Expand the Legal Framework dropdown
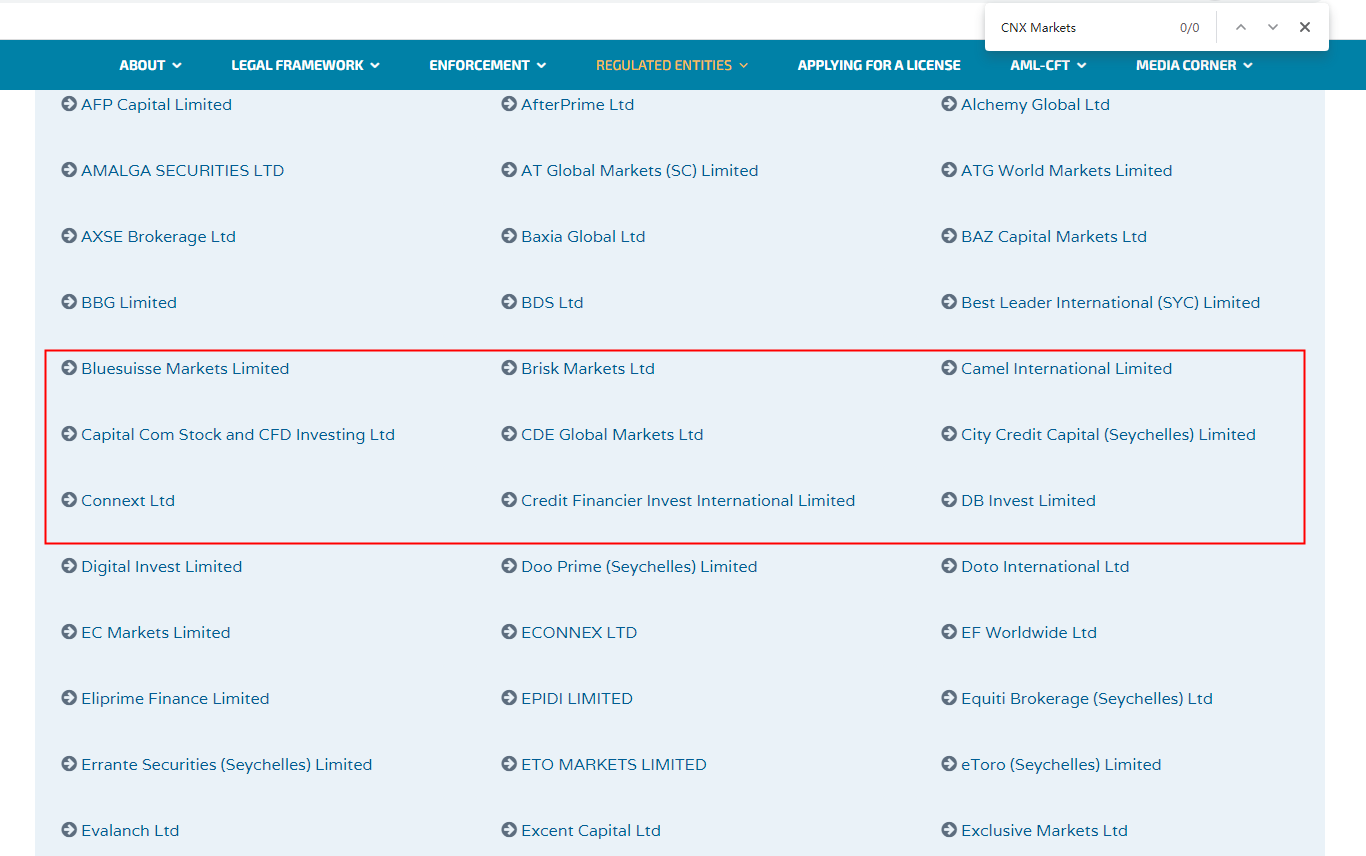This screenshot has width=1366, height=856. 305,65
